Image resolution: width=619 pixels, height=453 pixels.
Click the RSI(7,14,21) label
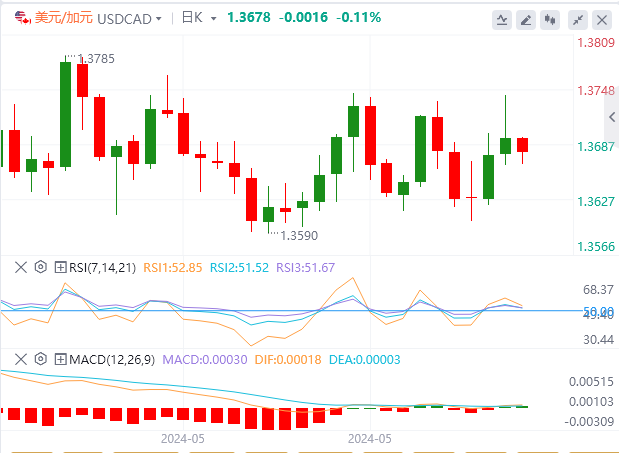[x=102, y=268]
